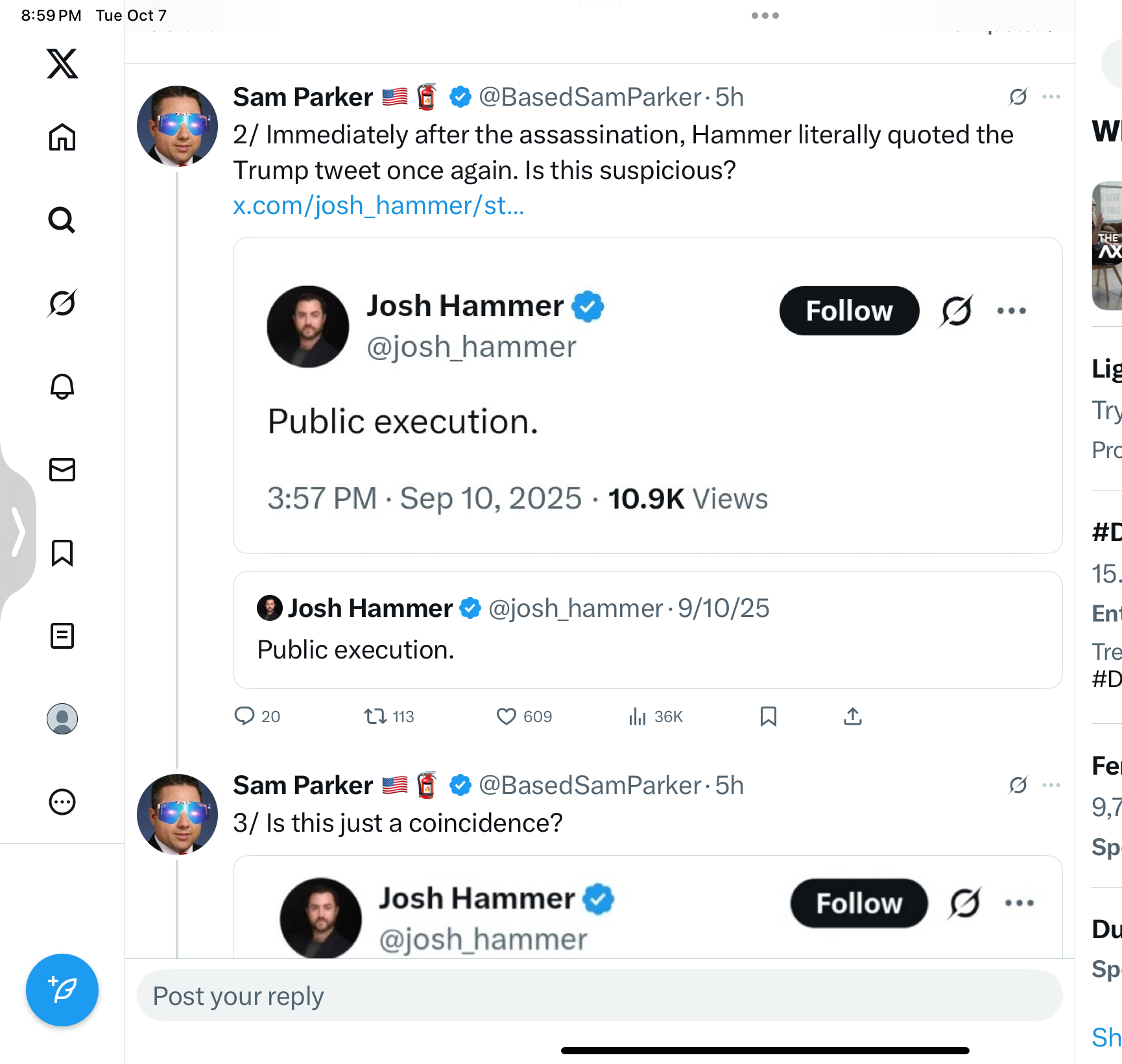Open the x.com/josh_hammer status link
The height and width of the screenshot is (1064, 1122).
tap(379, 206)
